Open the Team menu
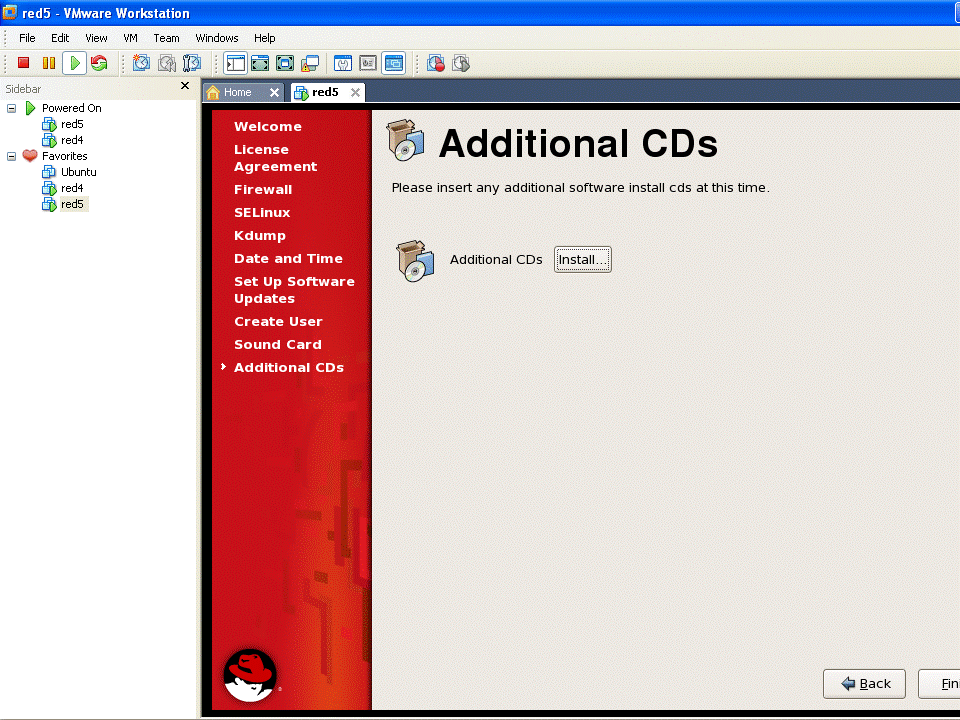The width and height of the screenshot is (960, 720). click(x=167, y=38)
